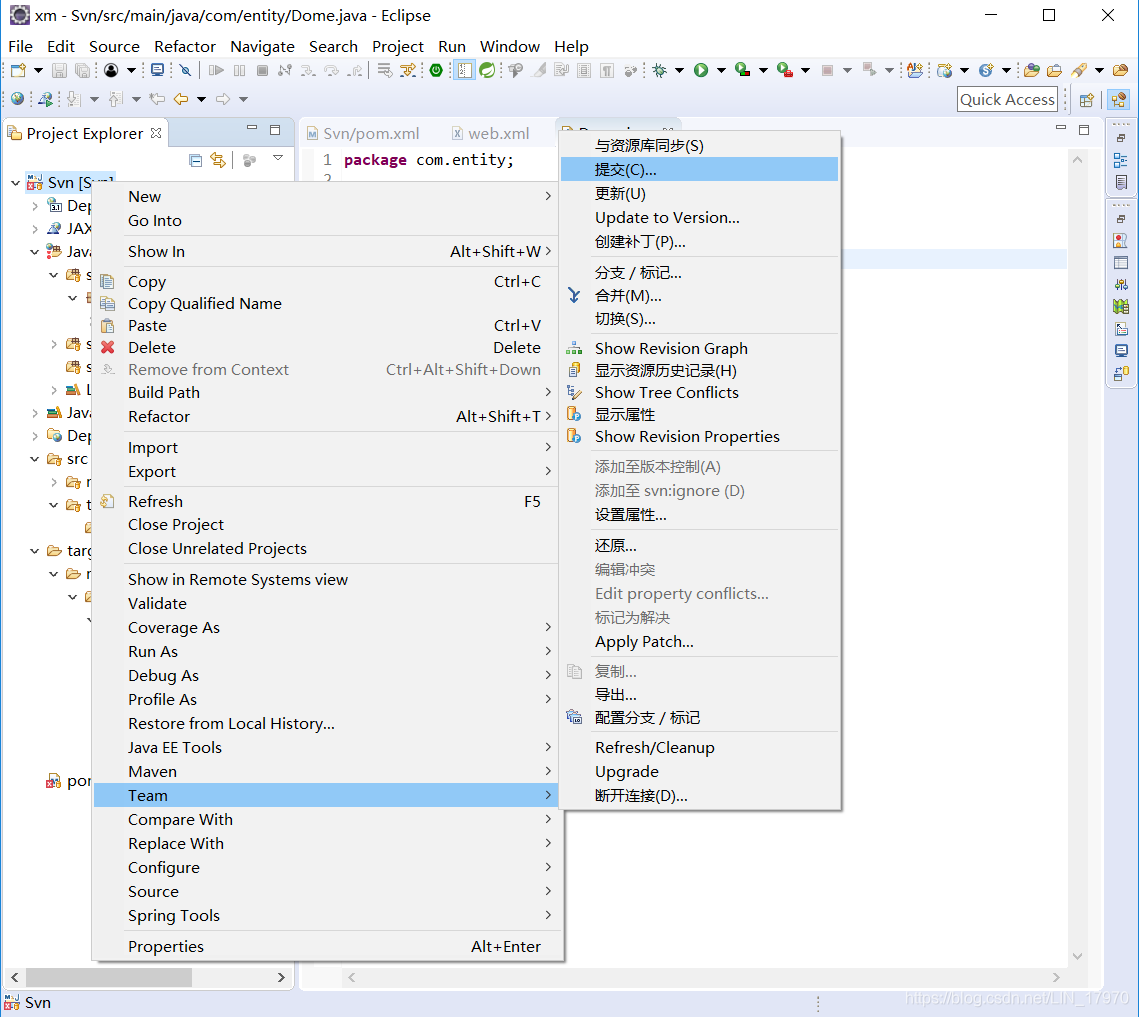Expand the JAX tree node
This screenshot has height=1017, width=1139.
pos(34,229)
